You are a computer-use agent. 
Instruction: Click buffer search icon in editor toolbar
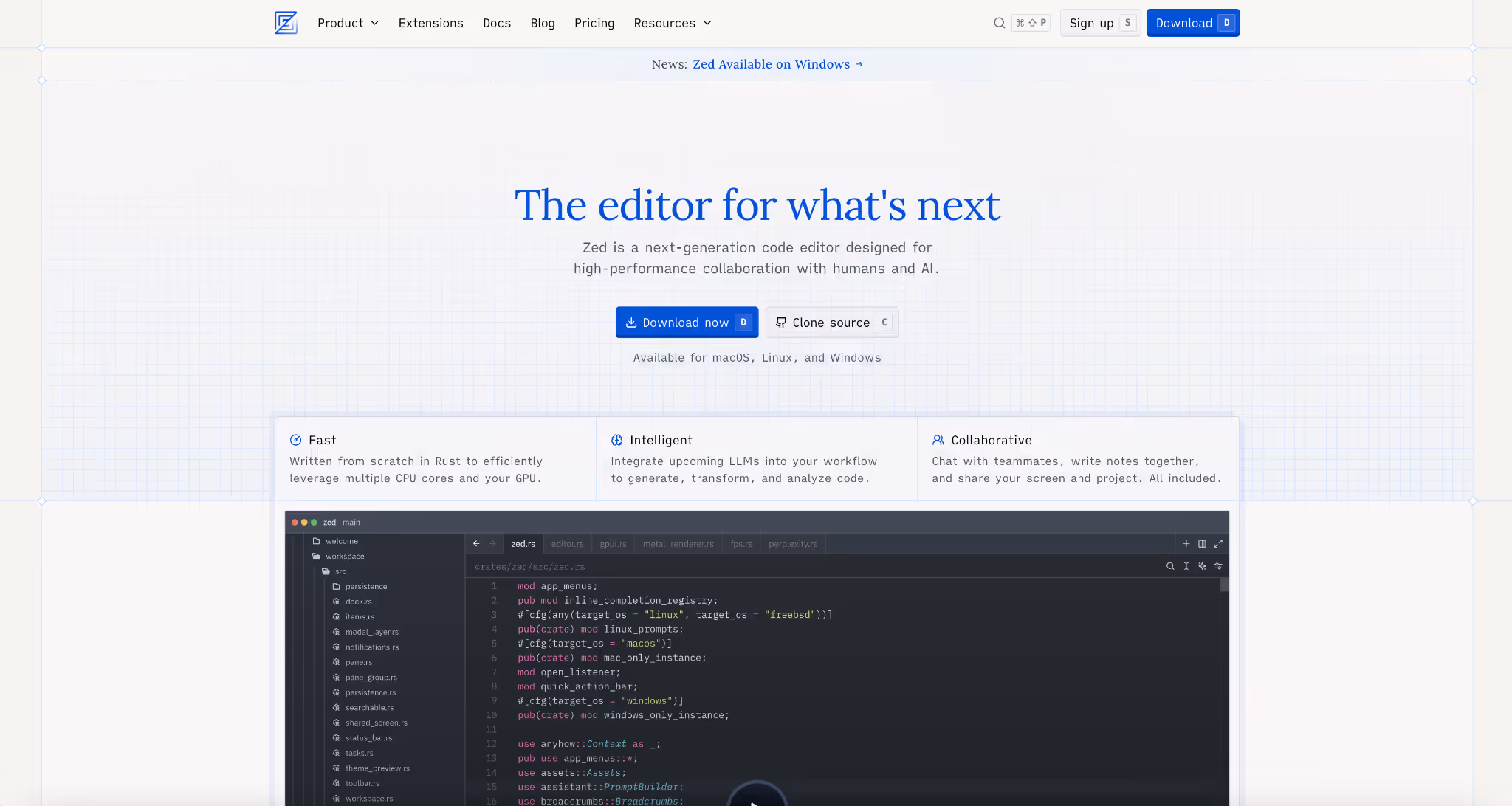point(1170,566)
